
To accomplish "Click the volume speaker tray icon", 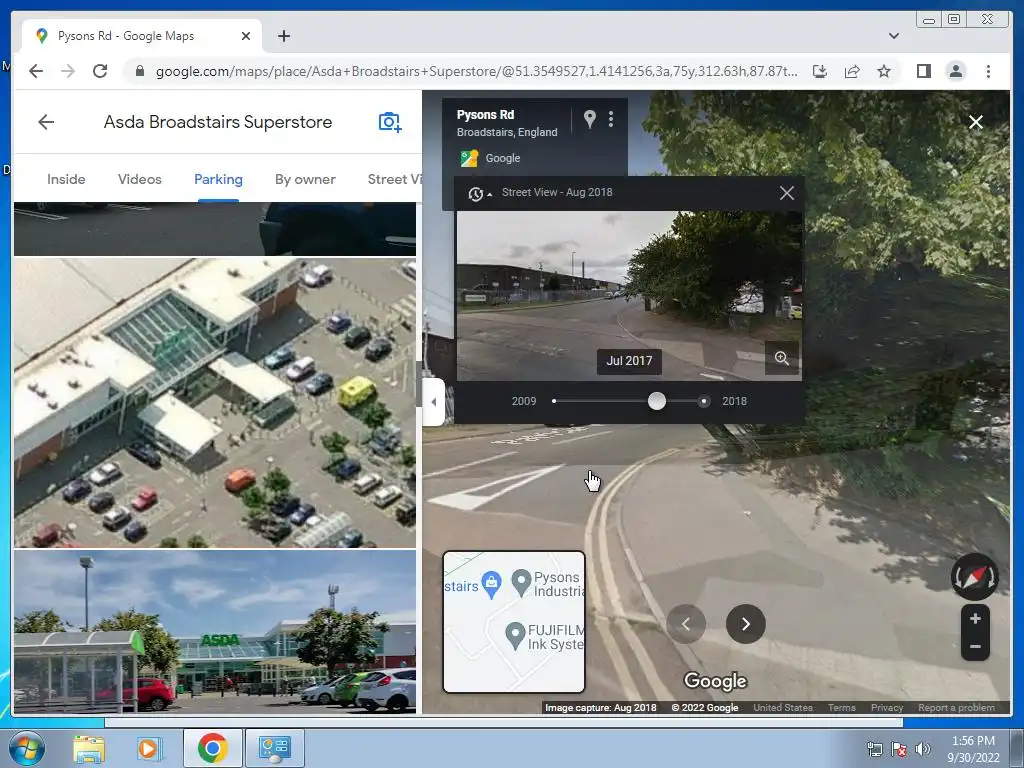I will point(923,749).
